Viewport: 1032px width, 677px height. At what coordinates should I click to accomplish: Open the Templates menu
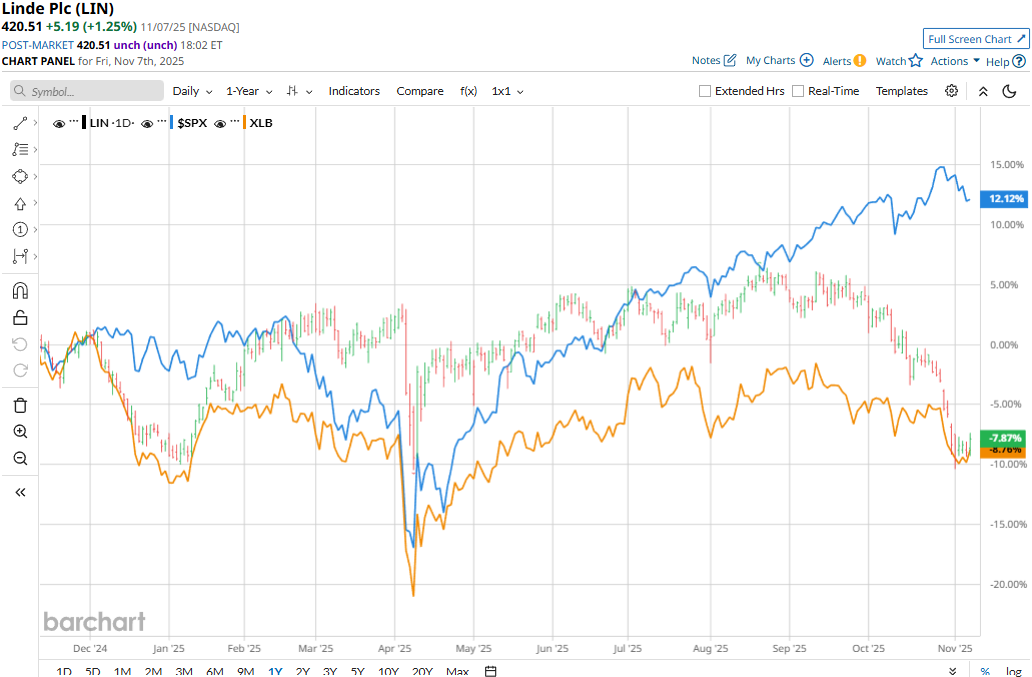[x=902, y=91]
